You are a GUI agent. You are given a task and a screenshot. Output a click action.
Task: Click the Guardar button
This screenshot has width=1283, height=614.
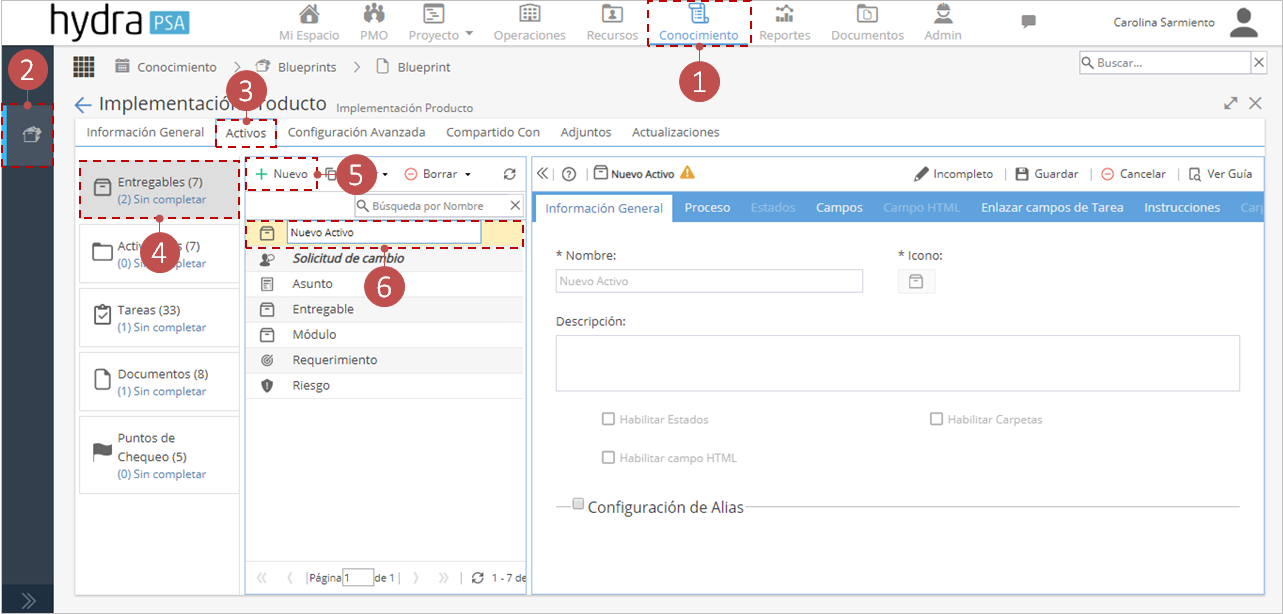(1046, 174)
